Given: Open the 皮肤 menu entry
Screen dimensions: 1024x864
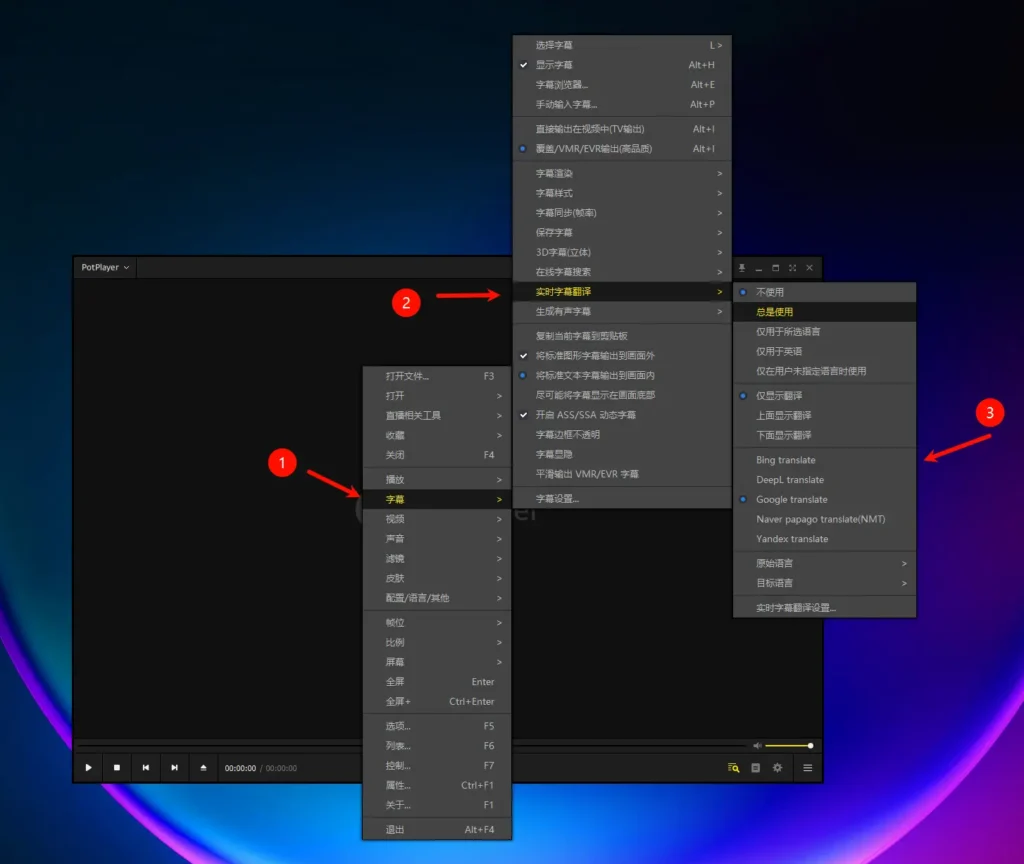Looking at the screenshot, I should (437, 578).
